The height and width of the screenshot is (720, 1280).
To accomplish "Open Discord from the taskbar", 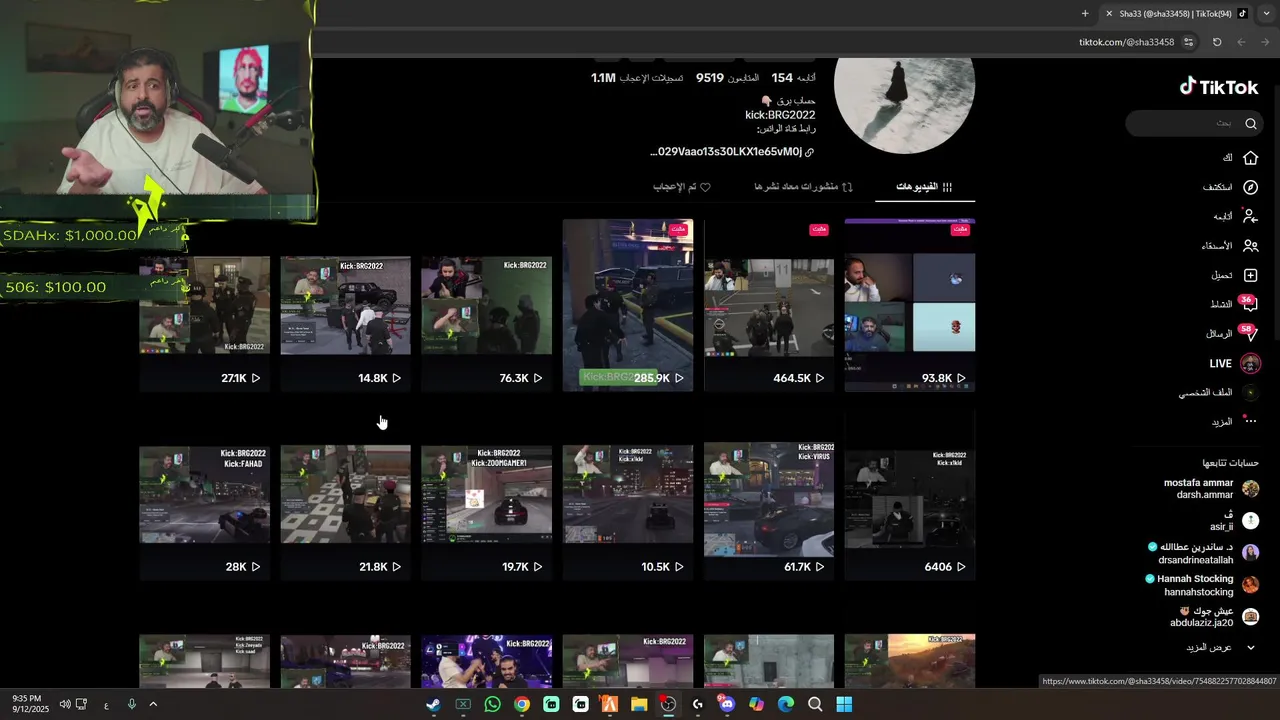I will pos(727,704).
